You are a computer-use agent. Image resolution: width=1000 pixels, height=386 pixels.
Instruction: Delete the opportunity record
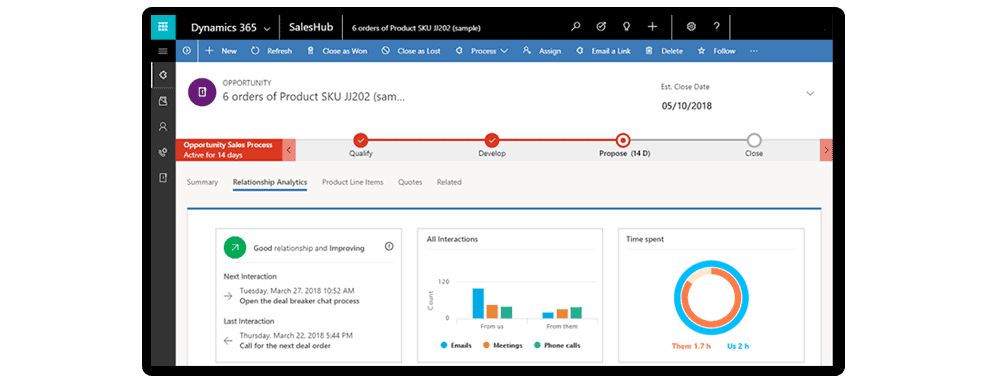[664, 51]
